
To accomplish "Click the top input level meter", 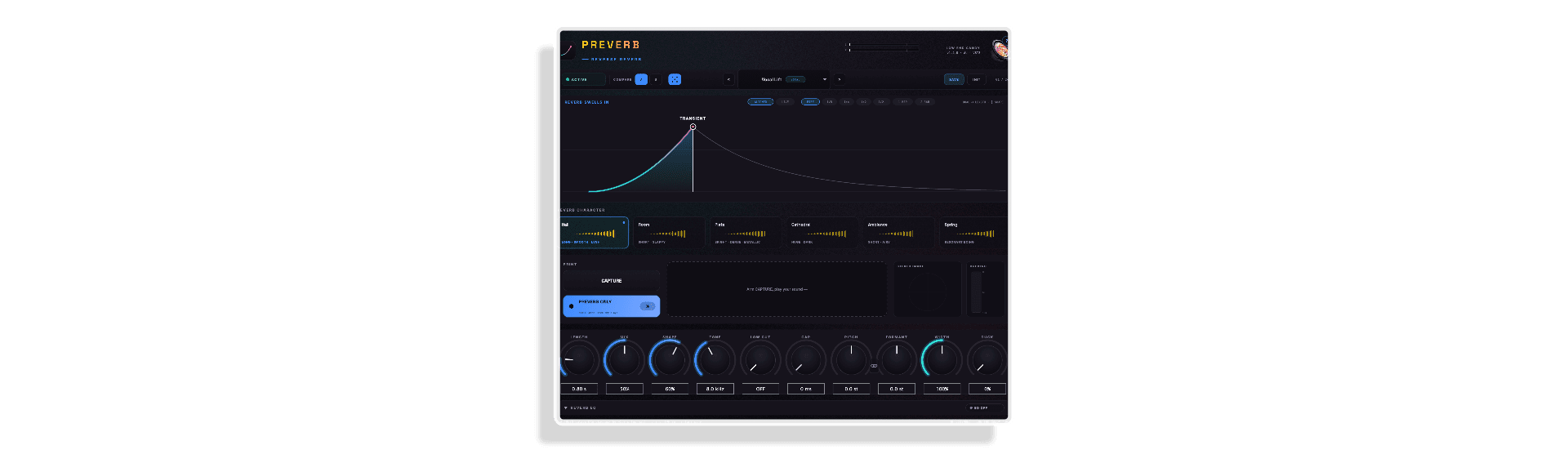I will tap(882, 45).
